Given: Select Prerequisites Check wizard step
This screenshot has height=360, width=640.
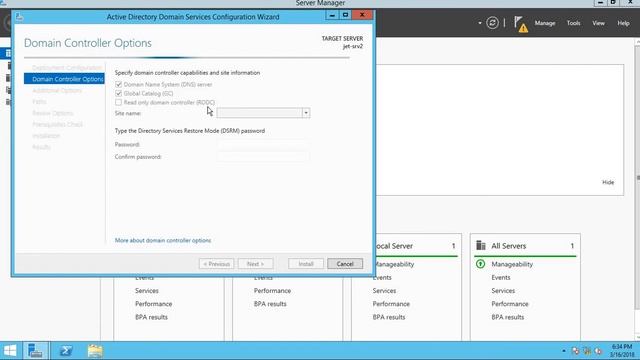Looking at the screenshot, I should 58,124.
